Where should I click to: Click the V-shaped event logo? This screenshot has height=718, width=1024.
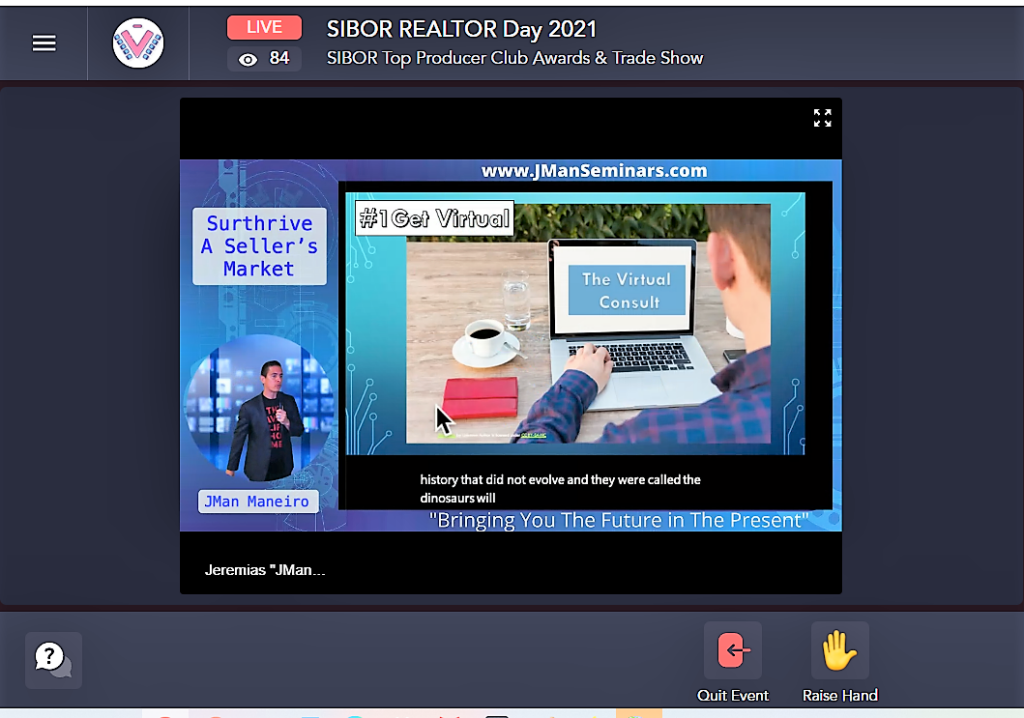(x=138, y=43)
